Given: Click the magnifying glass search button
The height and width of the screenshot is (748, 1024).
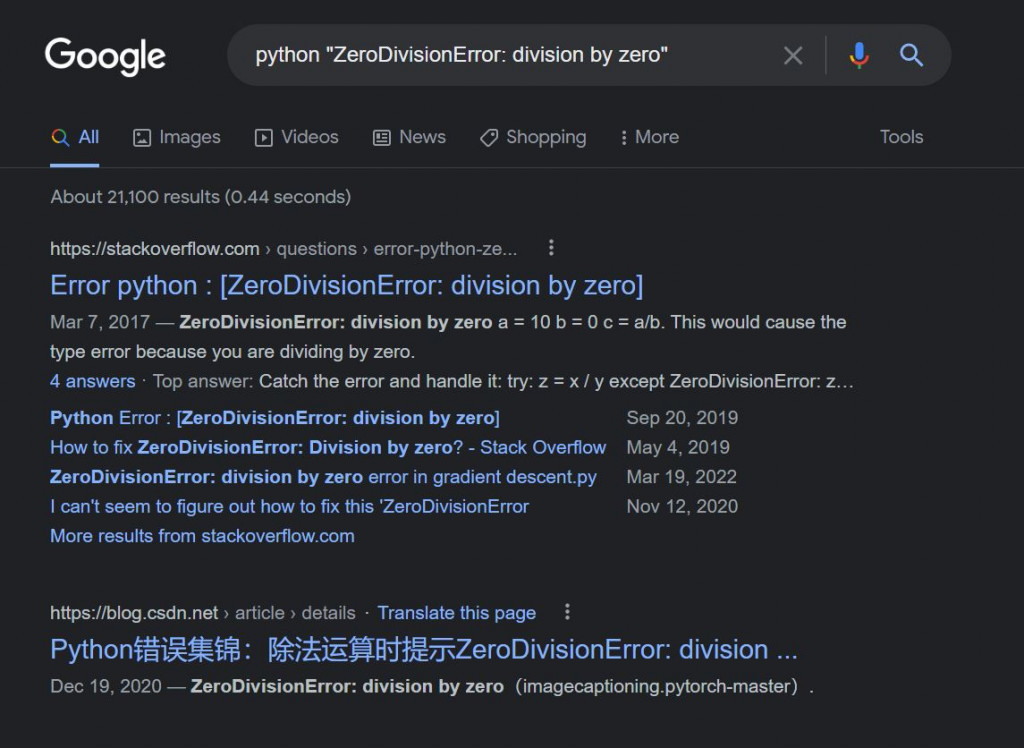Looking at the screenshot, I should point(911,56).
